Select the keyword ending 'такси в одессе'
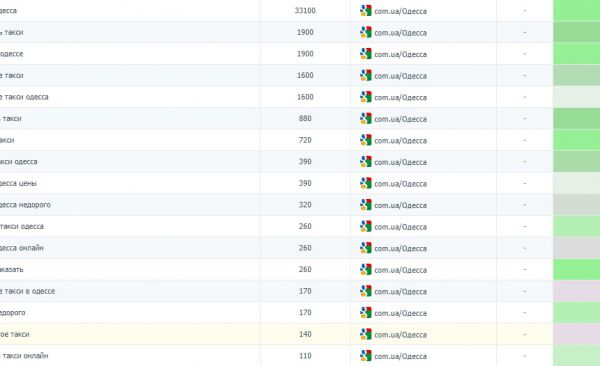 27,291
